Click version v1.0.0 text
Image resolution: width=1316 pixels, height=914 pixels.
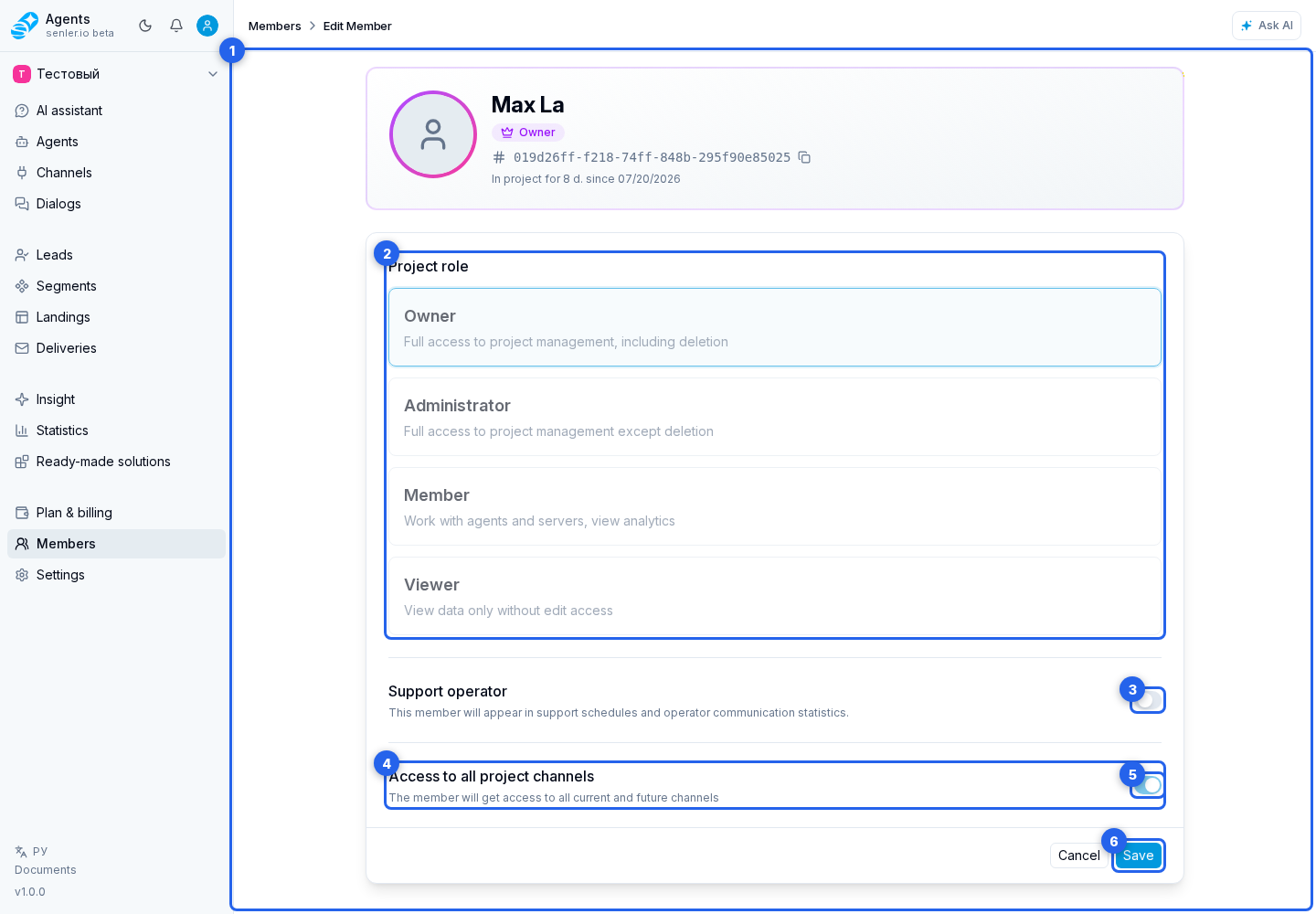[x=30, y=892]
